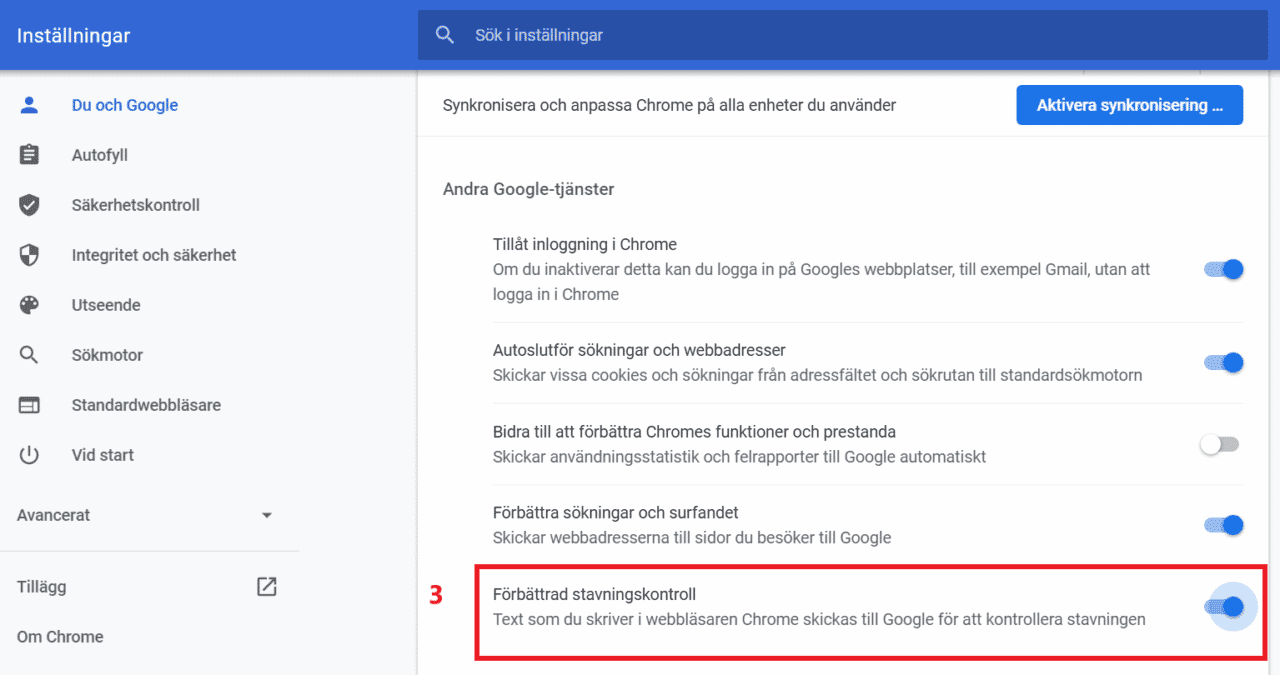1280x675 pixels.
Task: Click the shield icon for Integritet och säkerhet
Action: (29, 255)
